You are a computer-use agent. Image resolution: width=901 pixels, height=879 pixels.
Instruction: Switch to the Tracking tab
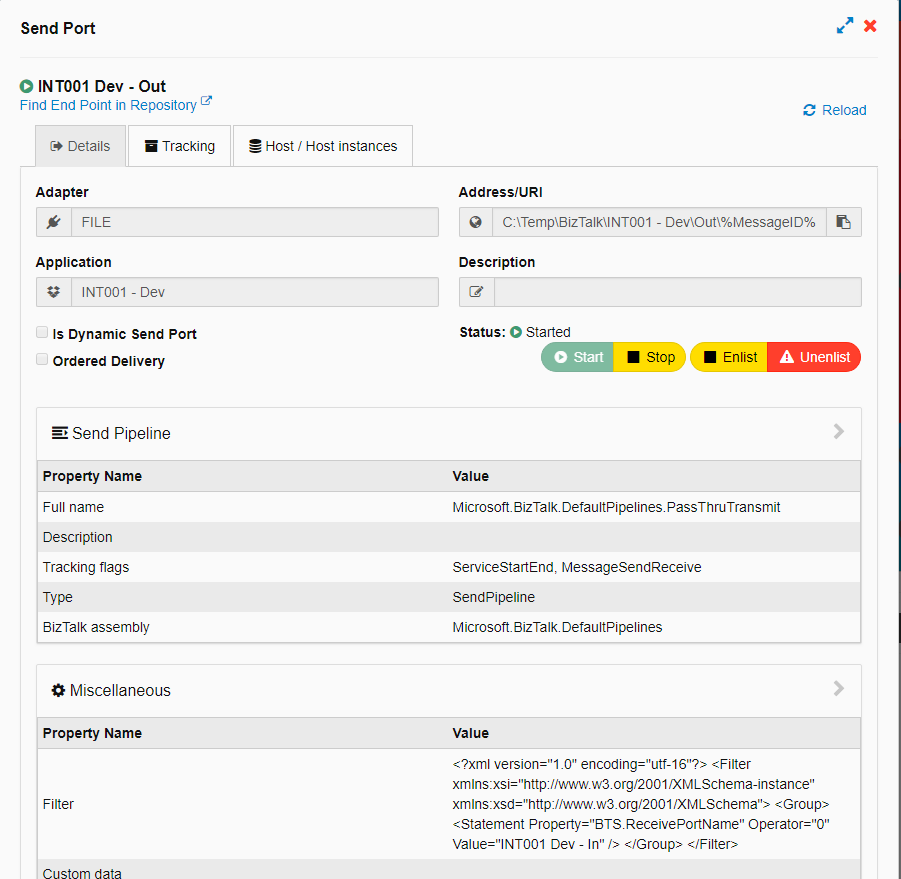(x=180, y=146)
